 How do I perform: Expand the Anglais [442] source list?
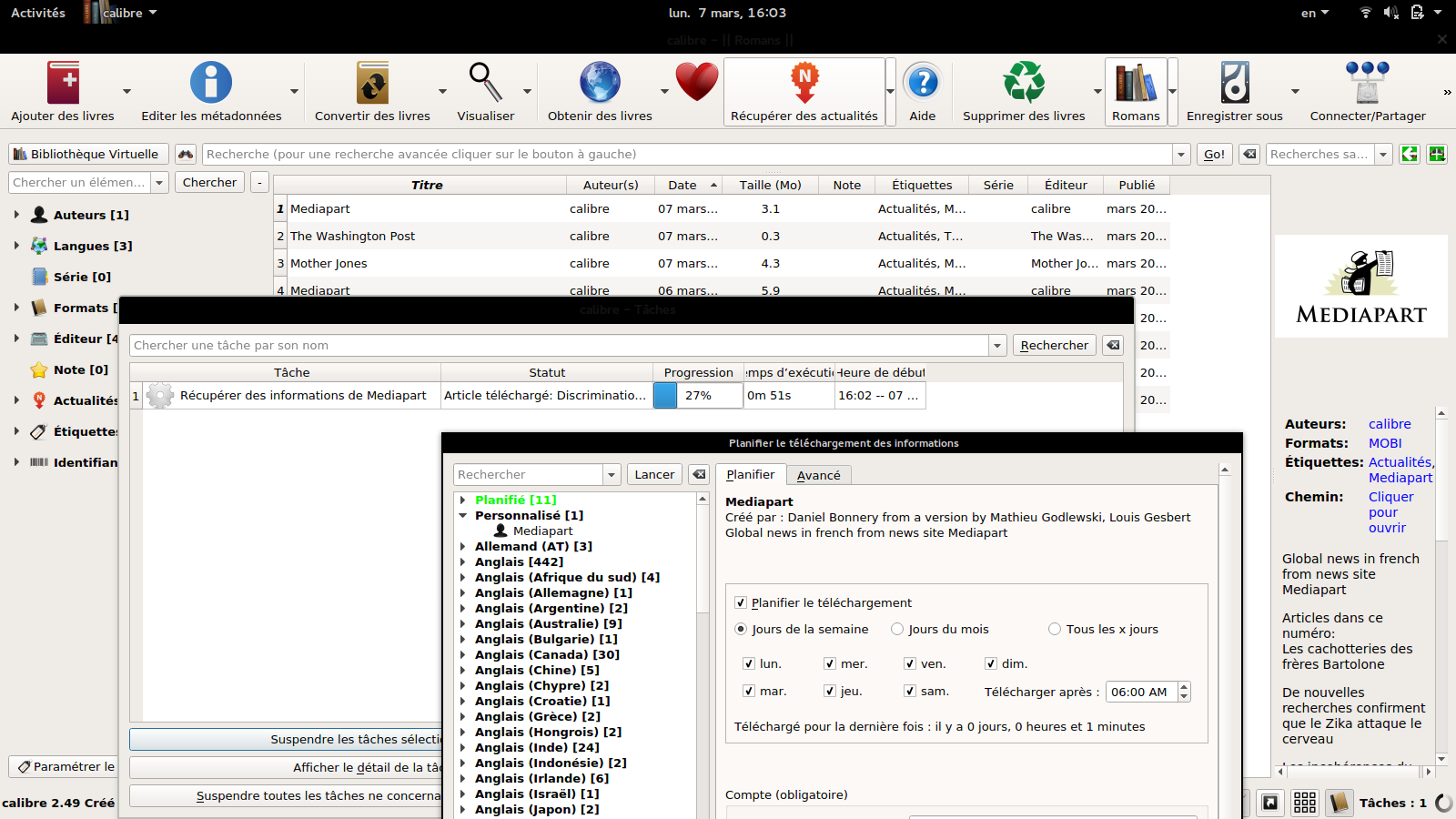(463, 562)
